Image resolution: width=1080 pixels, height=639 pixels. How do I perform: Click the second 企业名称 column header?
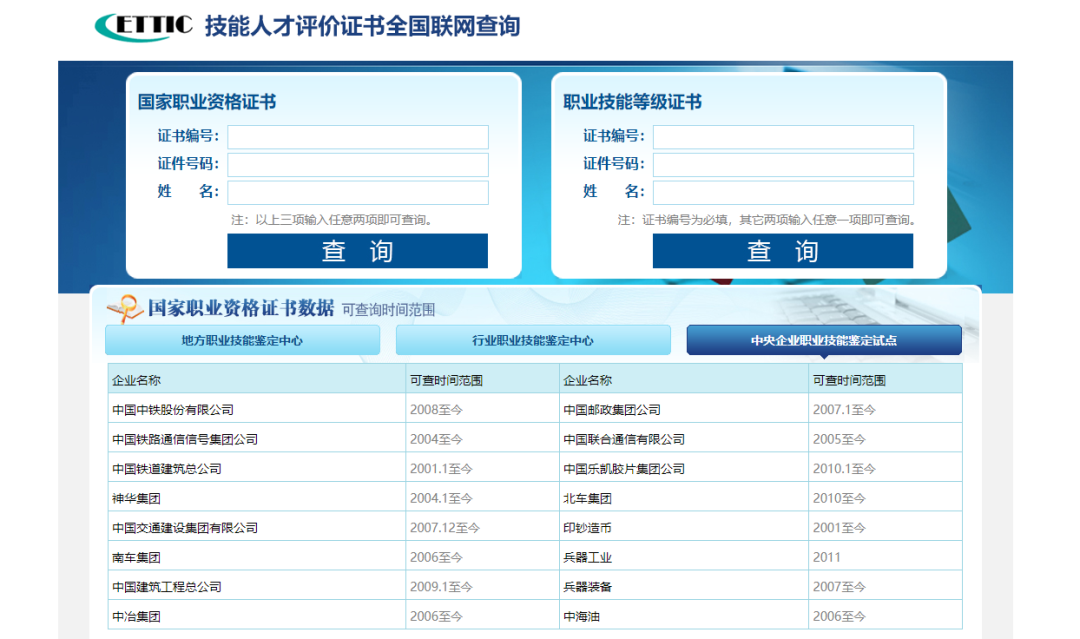(684, 380)
